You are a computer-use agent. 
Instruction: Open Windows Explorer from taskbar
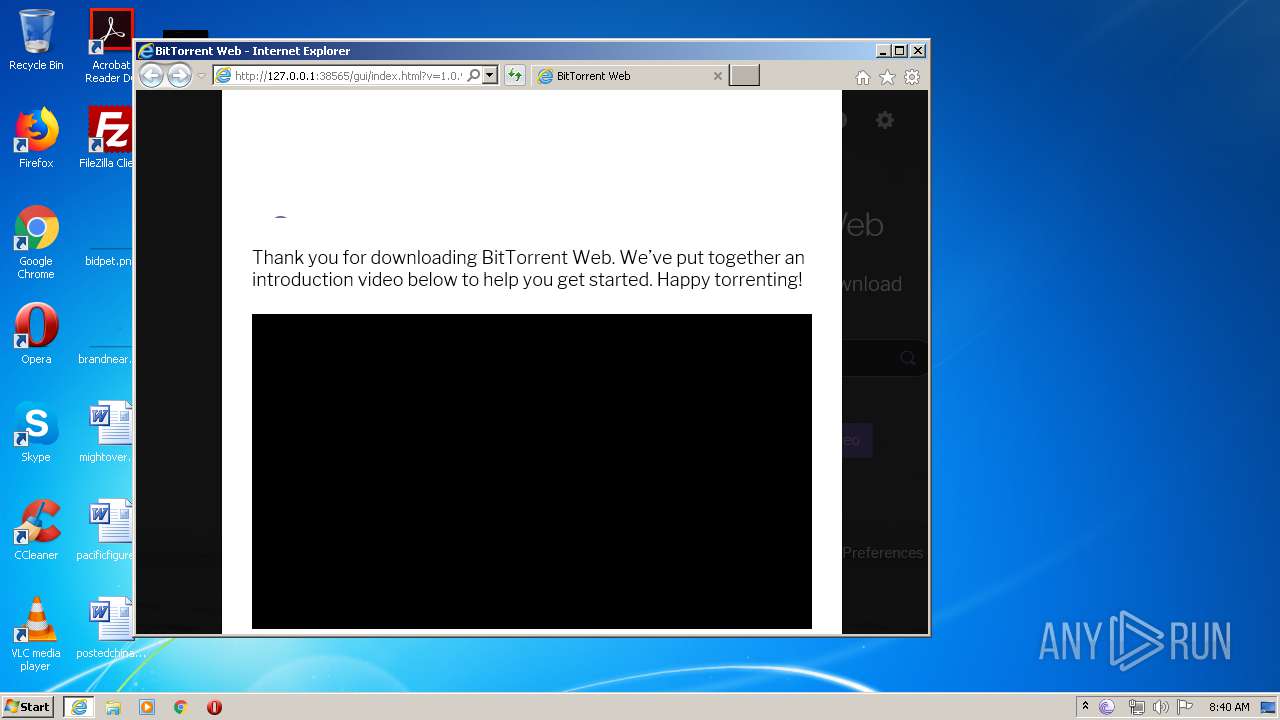113,707
